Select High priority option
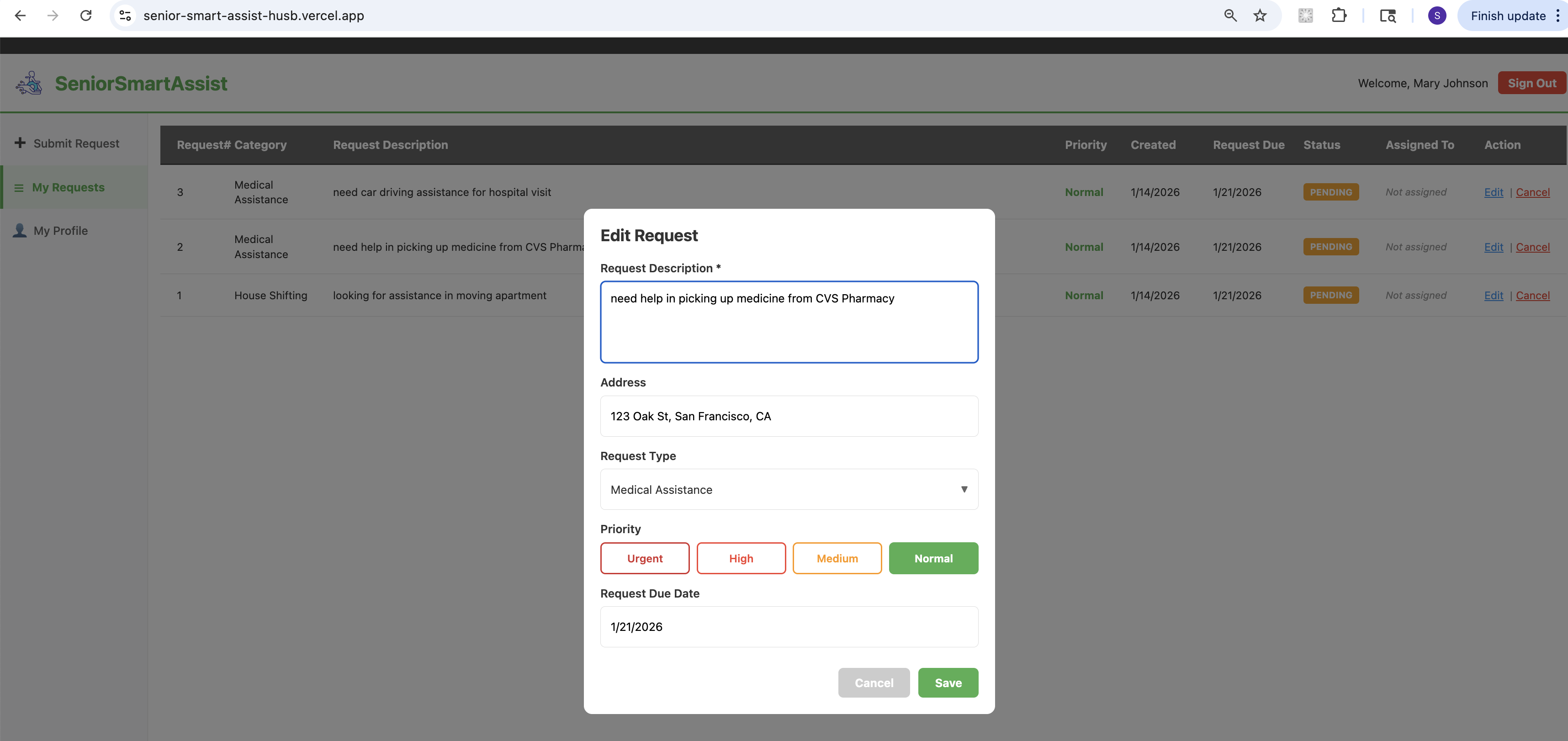The height and width of the screenshot is (741, 1568). coord(741,558)
